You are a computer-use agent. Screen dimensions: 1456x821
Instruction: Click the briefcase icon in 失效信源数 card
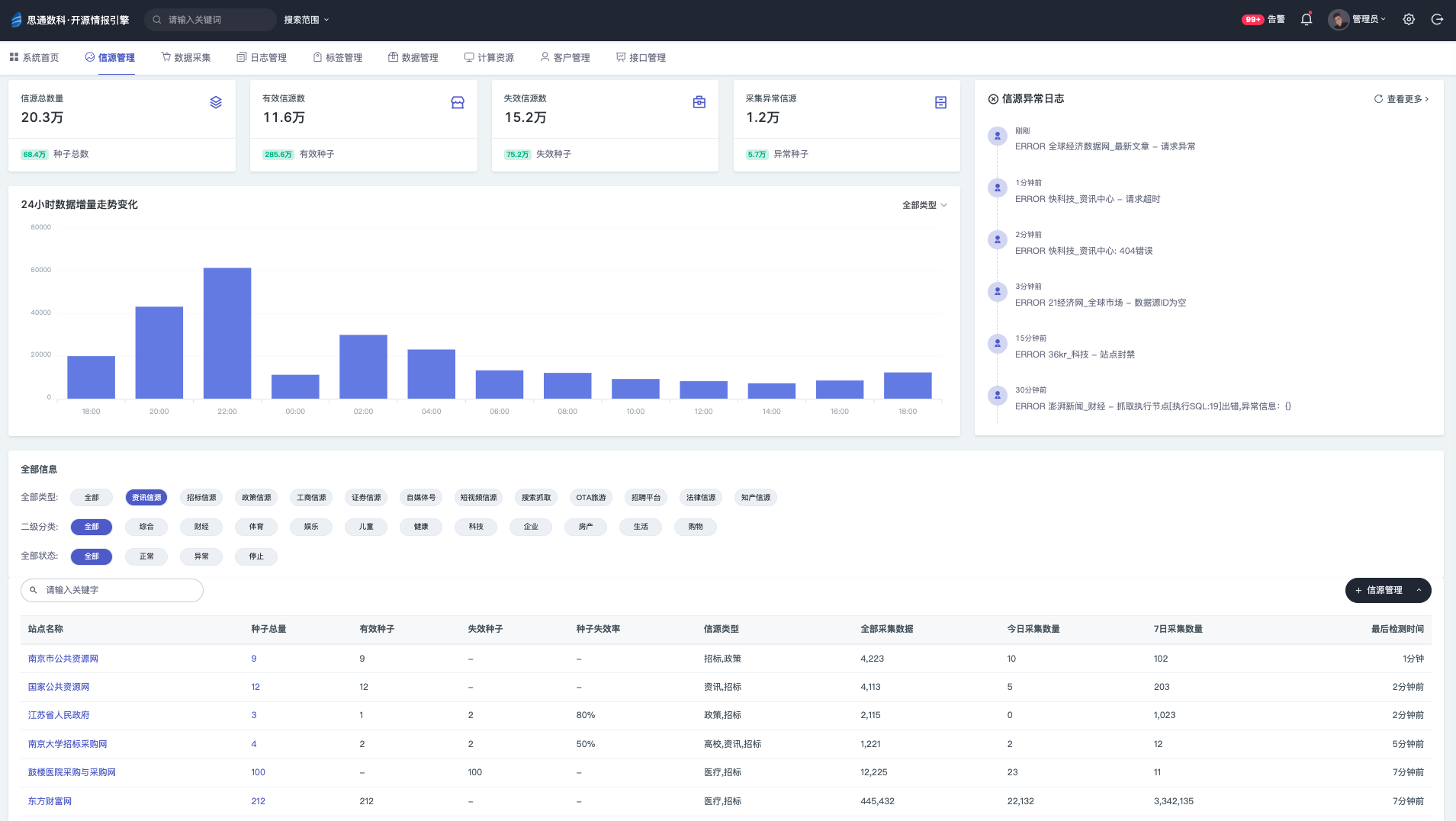click(x=699, y=102)
